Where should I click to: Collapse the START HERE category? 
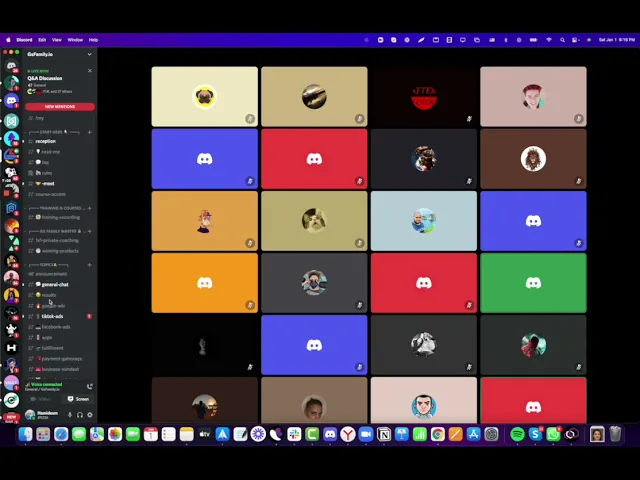54,132
